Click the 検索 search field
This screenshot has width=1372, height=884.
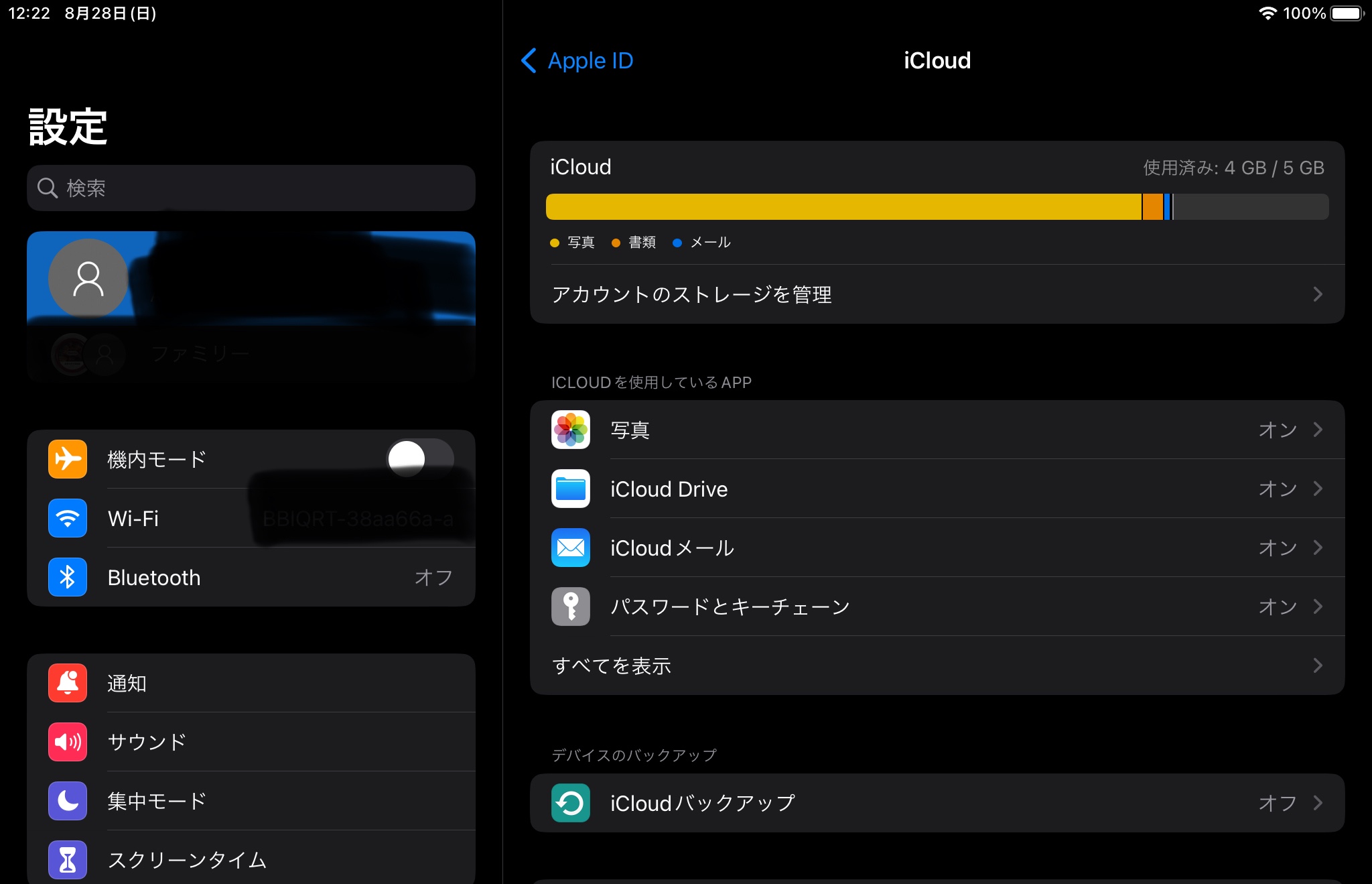251,188
